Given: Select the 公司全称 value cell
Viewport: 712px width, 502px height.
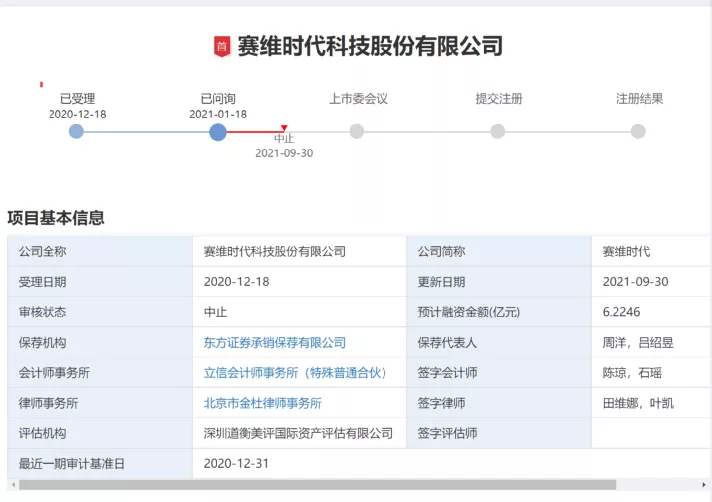Looking at the screenshot, I should click(x=299, y=251).
